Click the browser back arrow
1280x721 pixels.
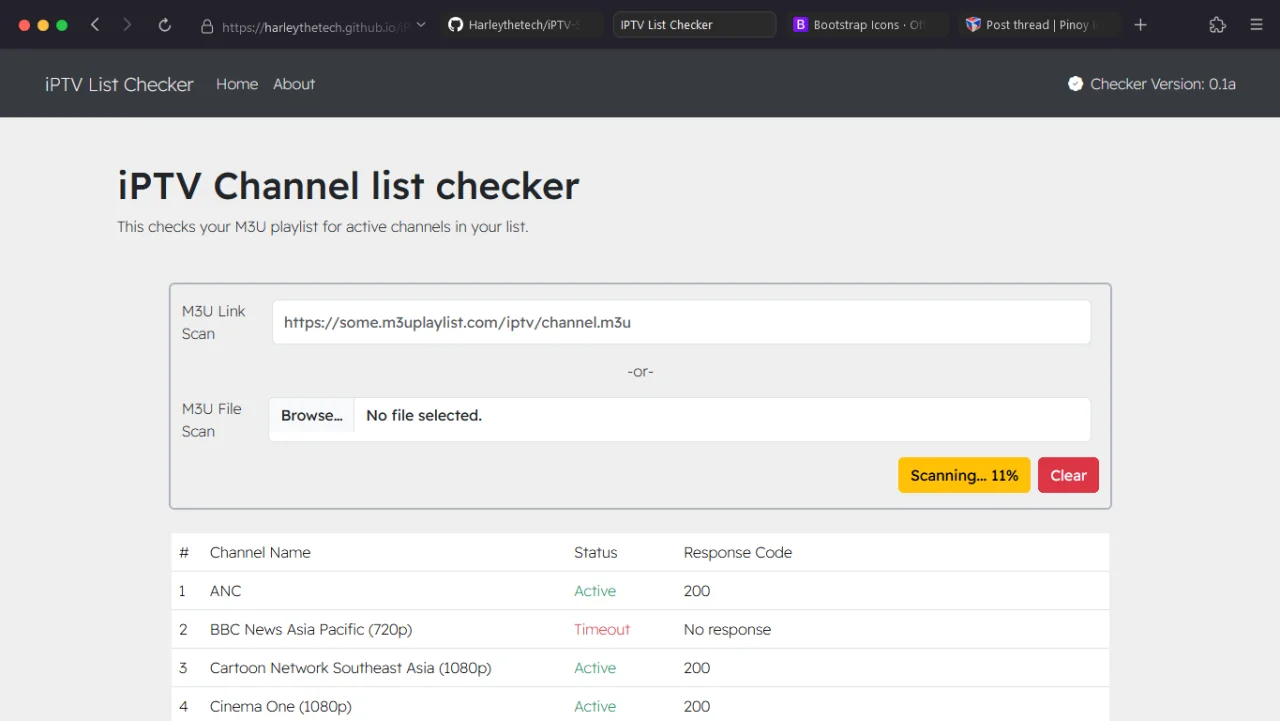tap(95, 25)
